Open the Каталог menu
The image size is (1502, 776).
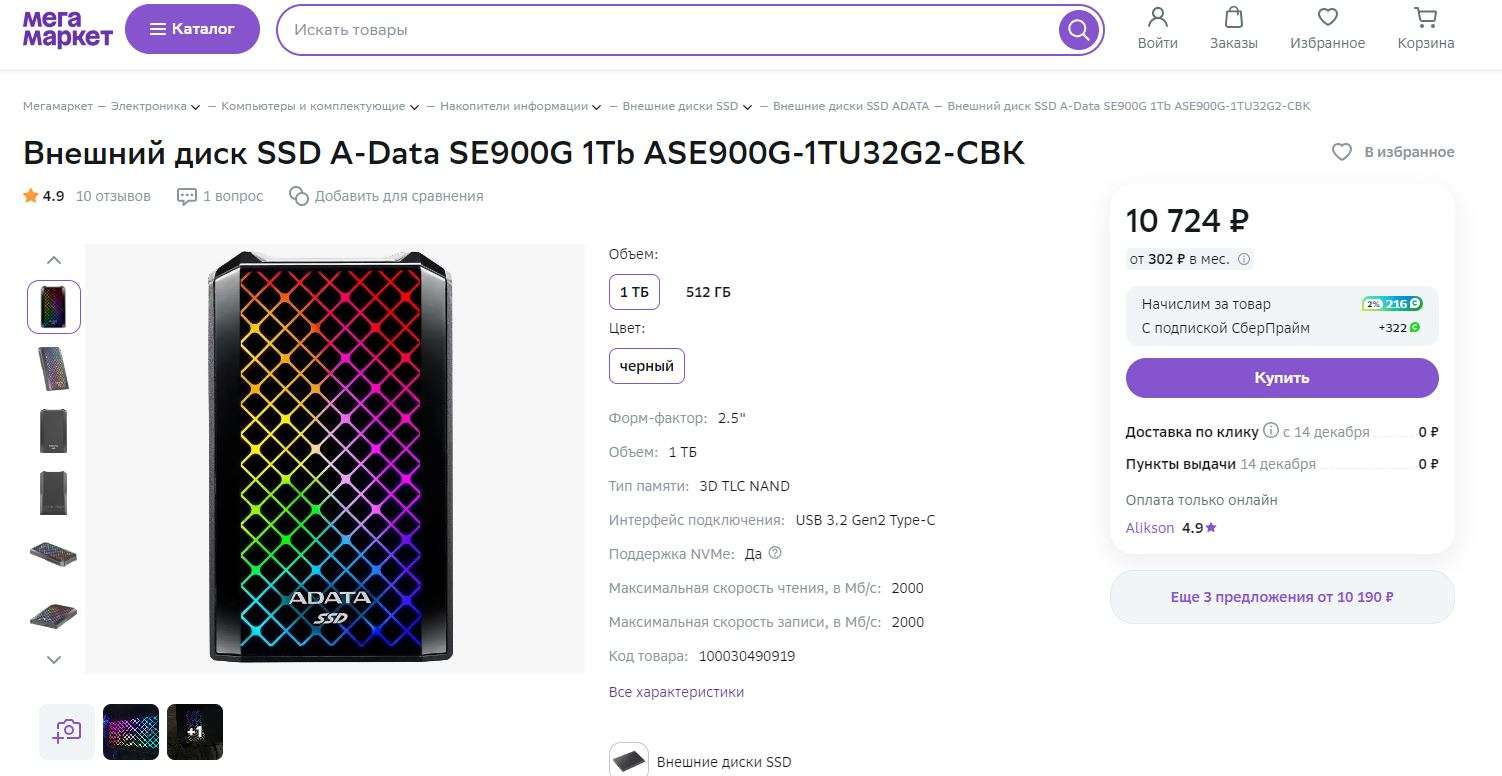coord(192,29)
